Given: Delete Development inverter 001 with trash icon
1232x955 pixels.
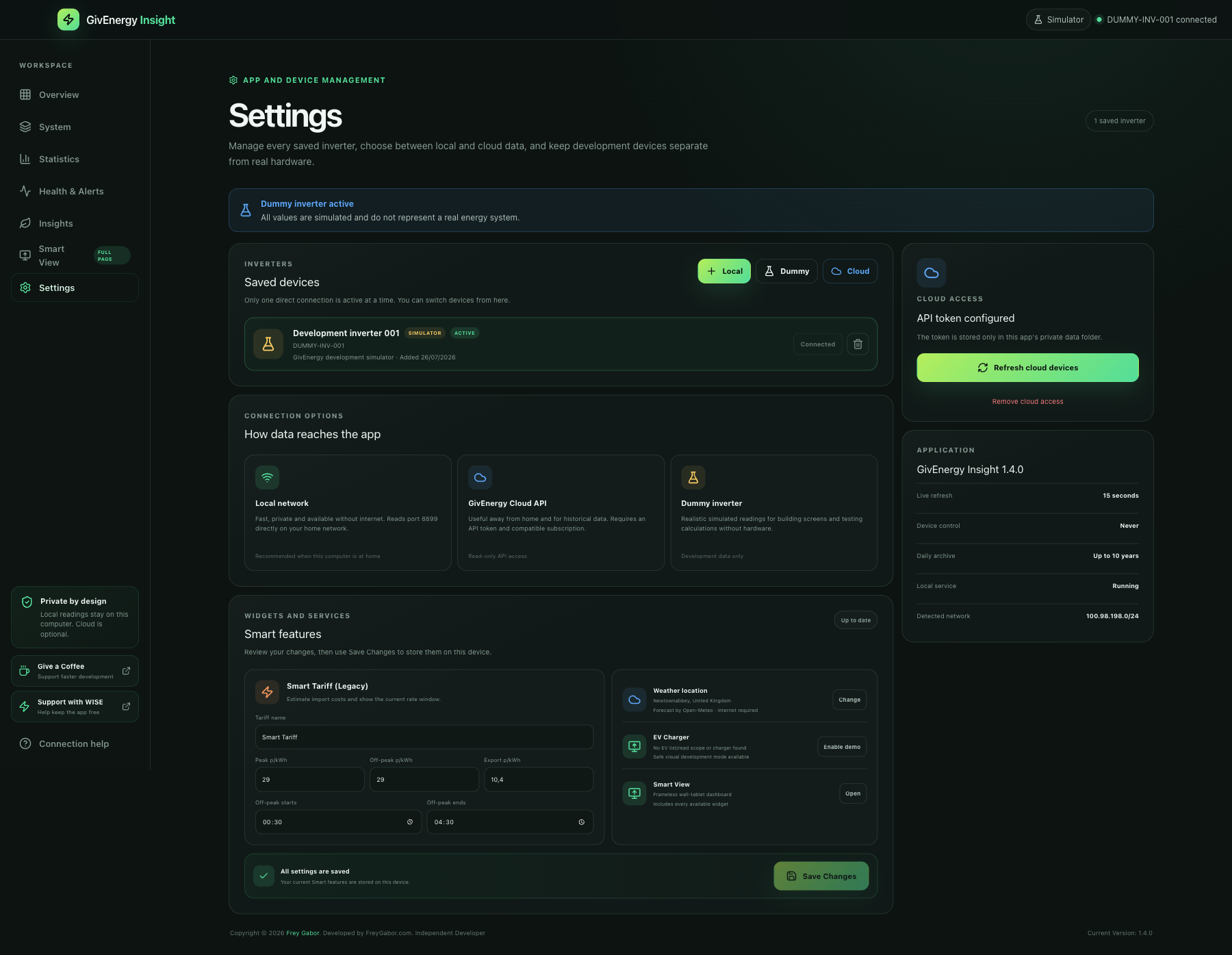Looking at the screenshot, I should coord(858,344).
